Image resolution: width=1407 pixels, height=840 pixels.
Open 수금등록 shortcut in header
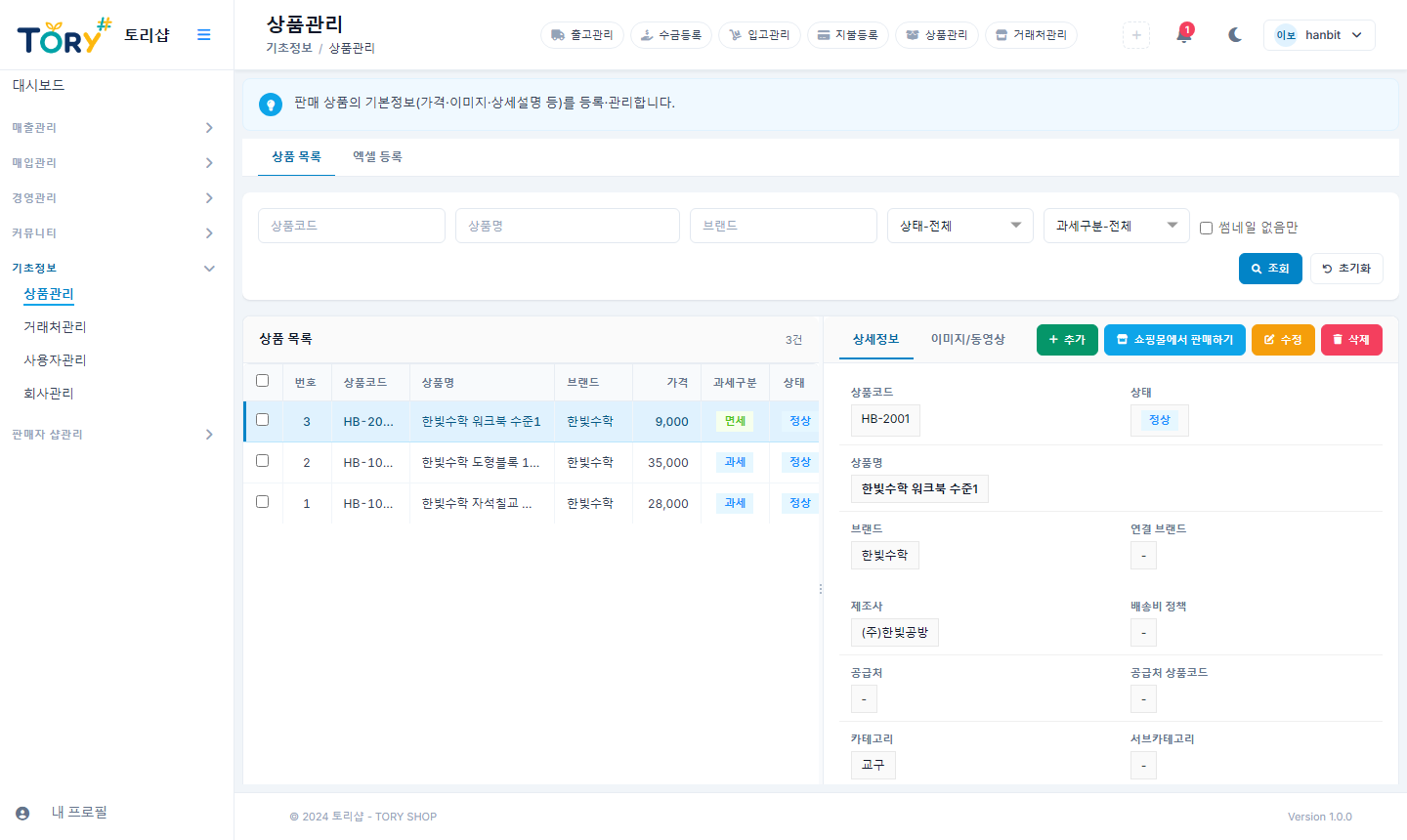pos(671,35)
